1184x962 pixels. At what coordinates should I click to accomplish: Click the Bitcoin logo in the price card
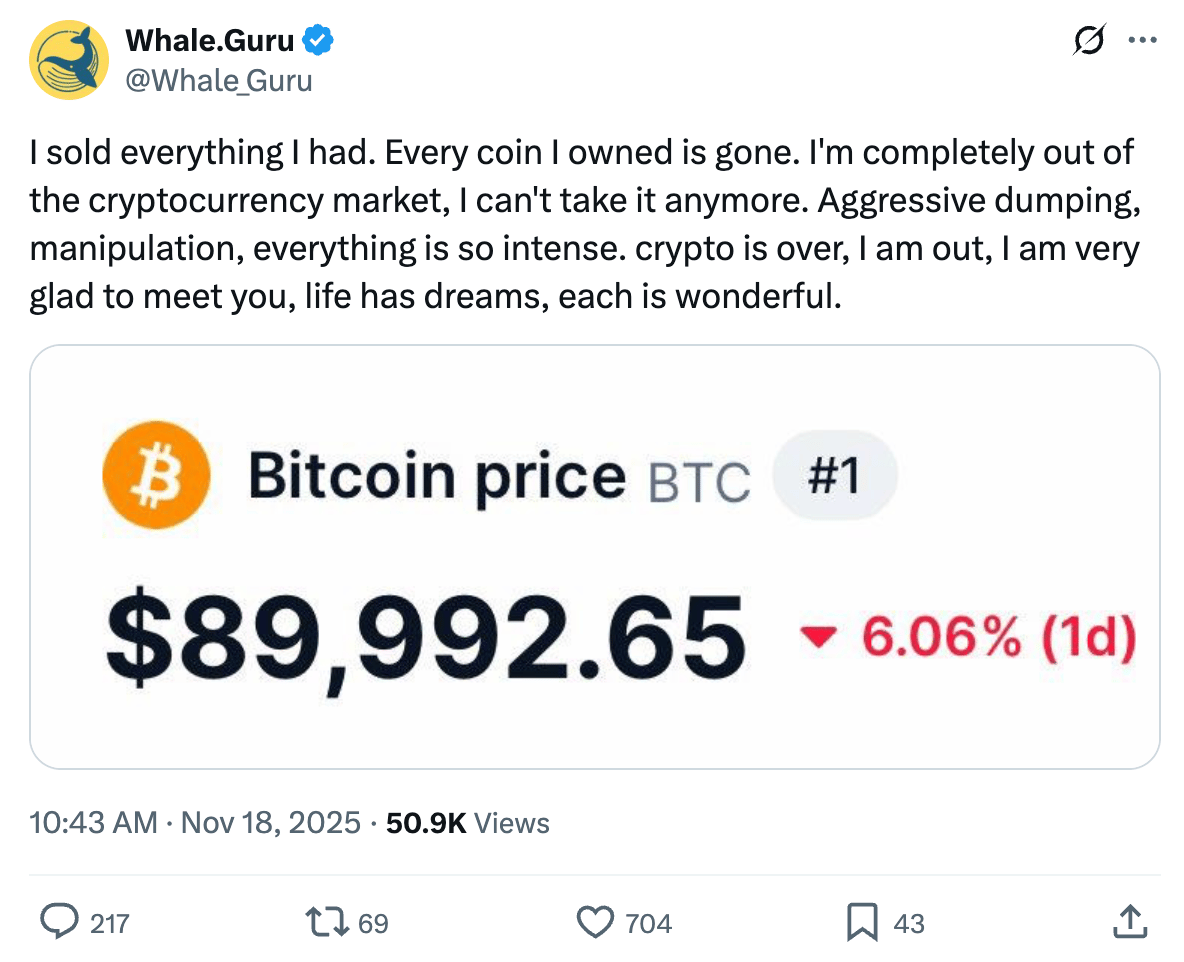pyautogui.click(x=155, y=476)
